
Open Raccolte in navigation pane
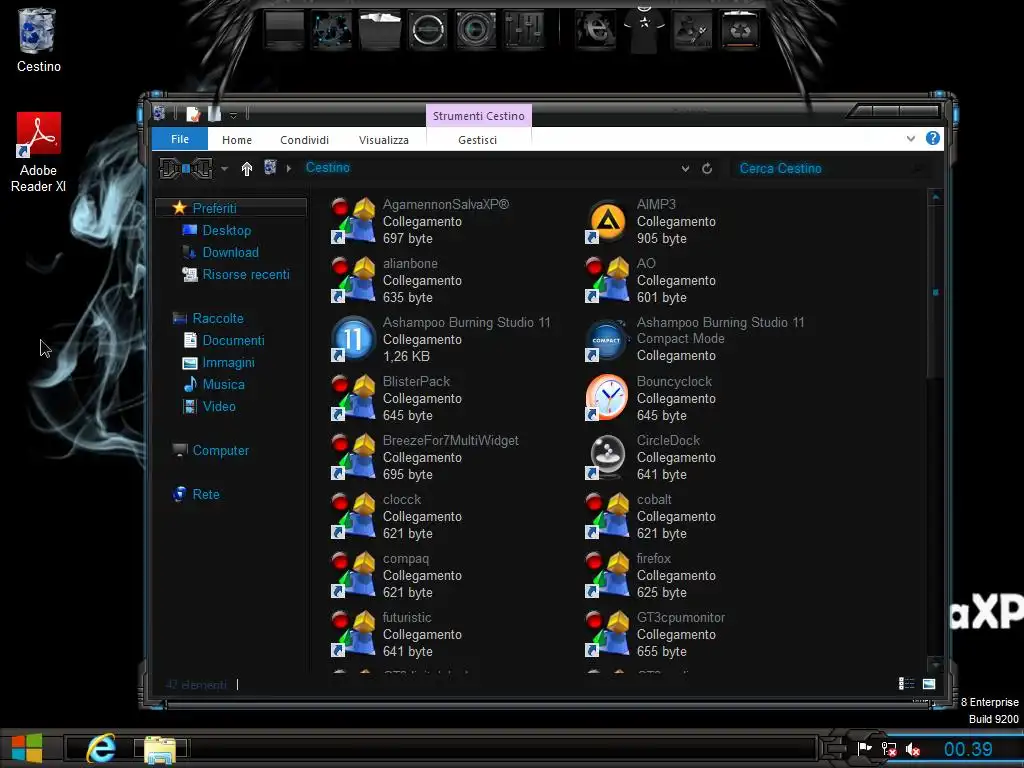(218, 318)
